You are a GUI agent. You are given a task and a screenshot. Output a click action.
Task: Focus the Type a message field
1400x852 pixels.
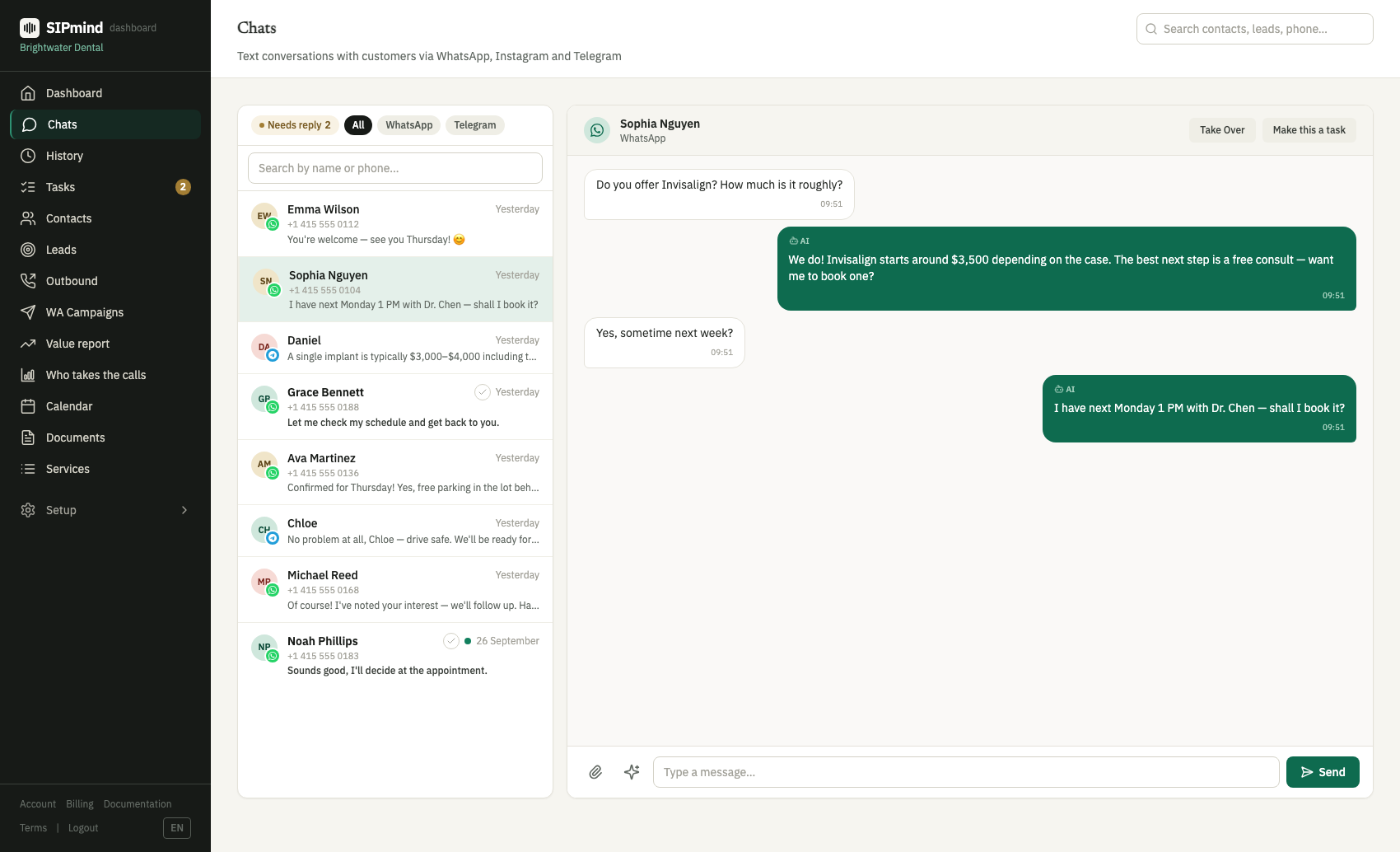[966, 772]
